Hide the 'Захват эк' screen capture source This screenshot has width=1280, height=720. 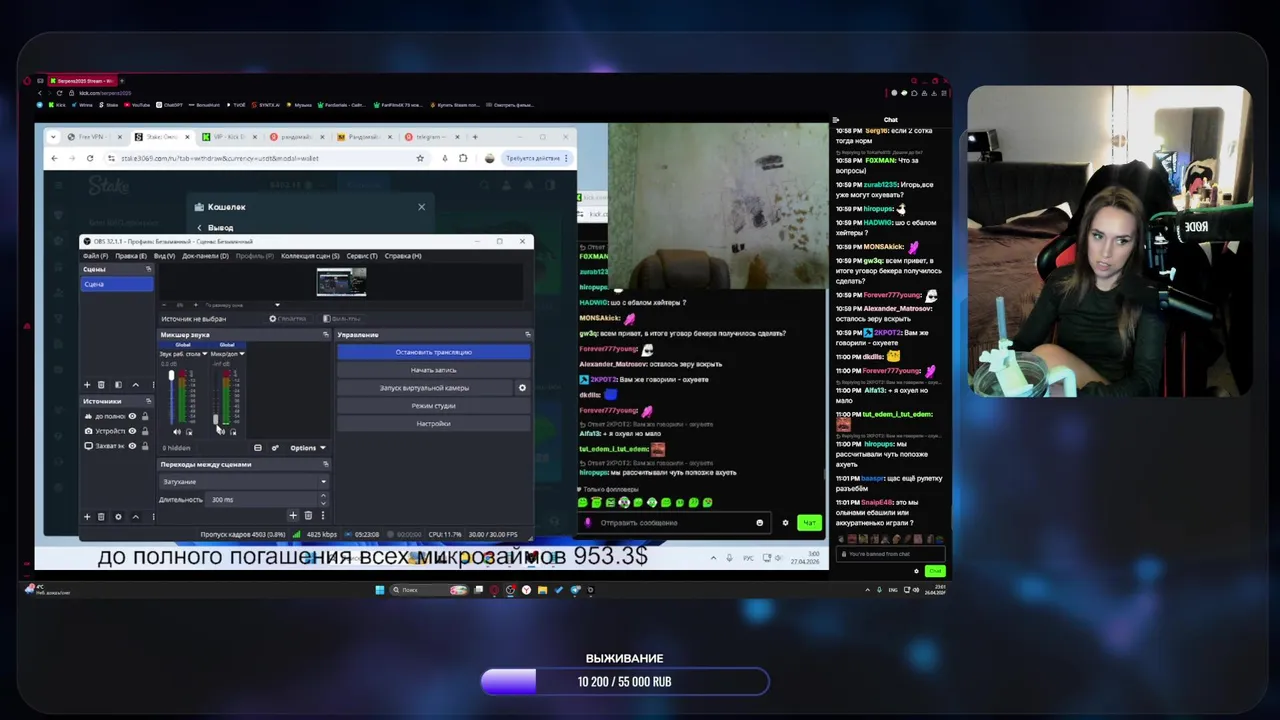coord(132,446)
